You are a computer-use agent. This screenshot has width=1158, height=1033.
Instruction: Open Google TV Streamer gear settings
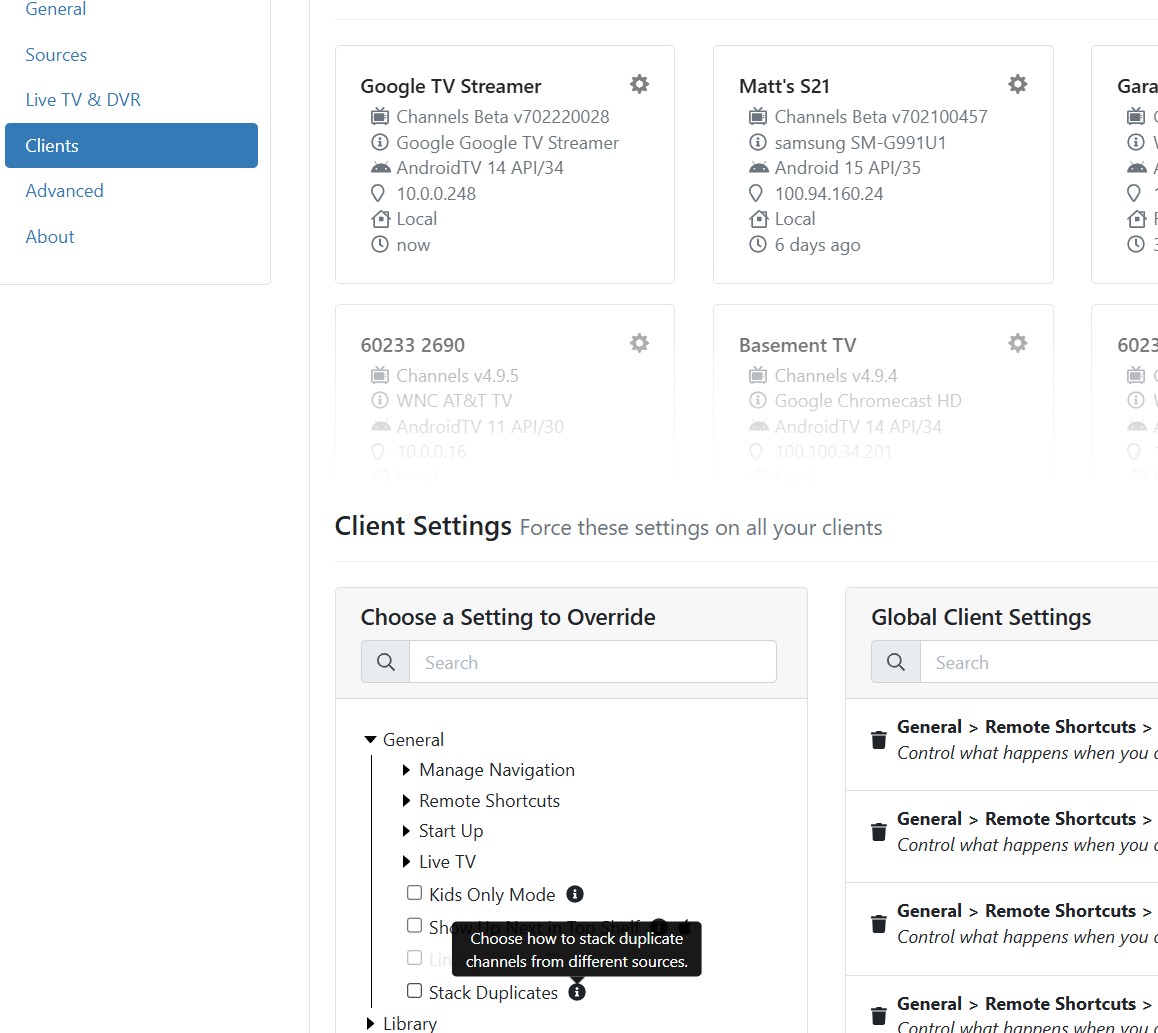tap(639, 84)
